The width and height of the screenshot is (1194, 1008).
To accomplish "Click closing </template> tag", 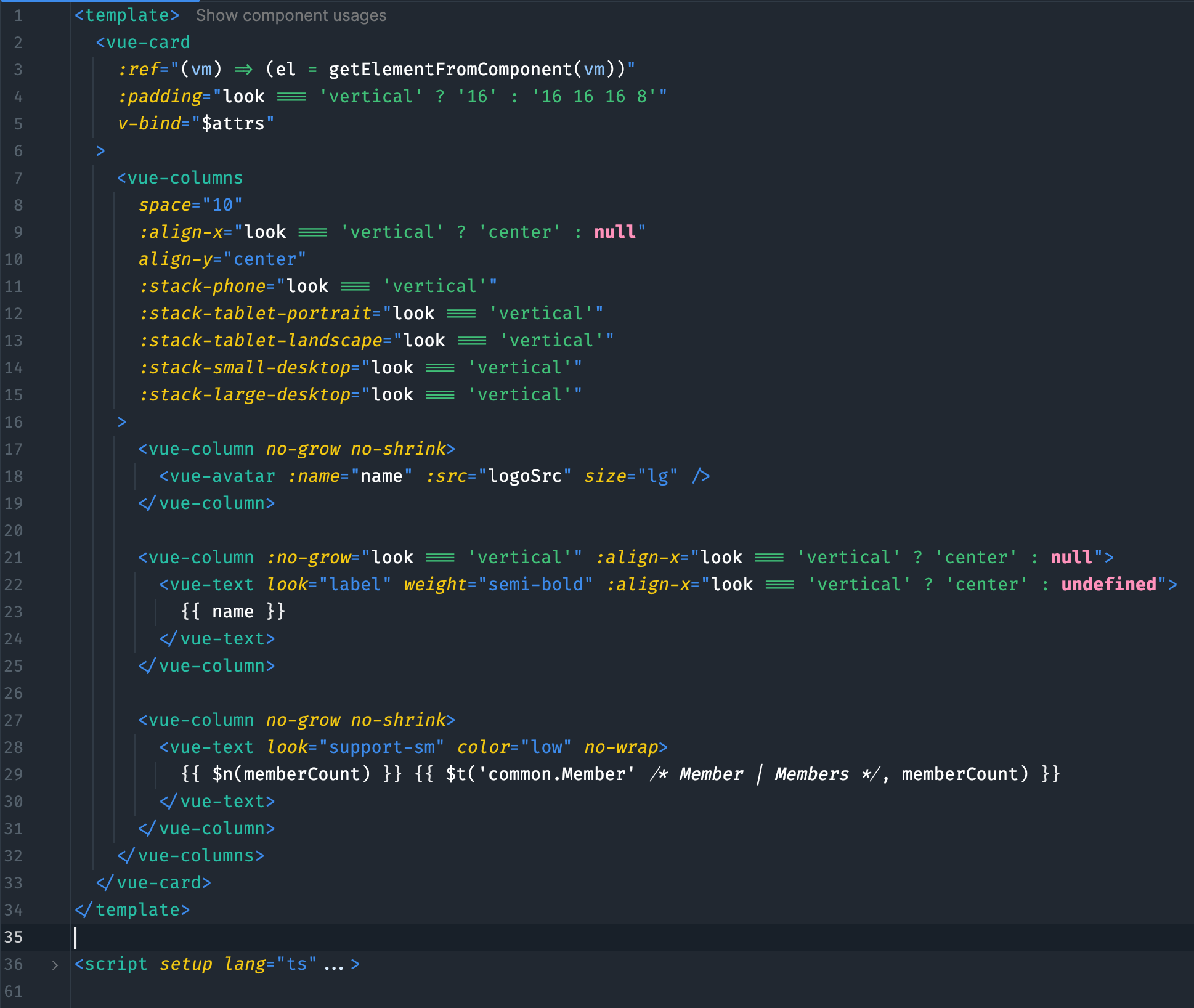I will coord(132,910).
